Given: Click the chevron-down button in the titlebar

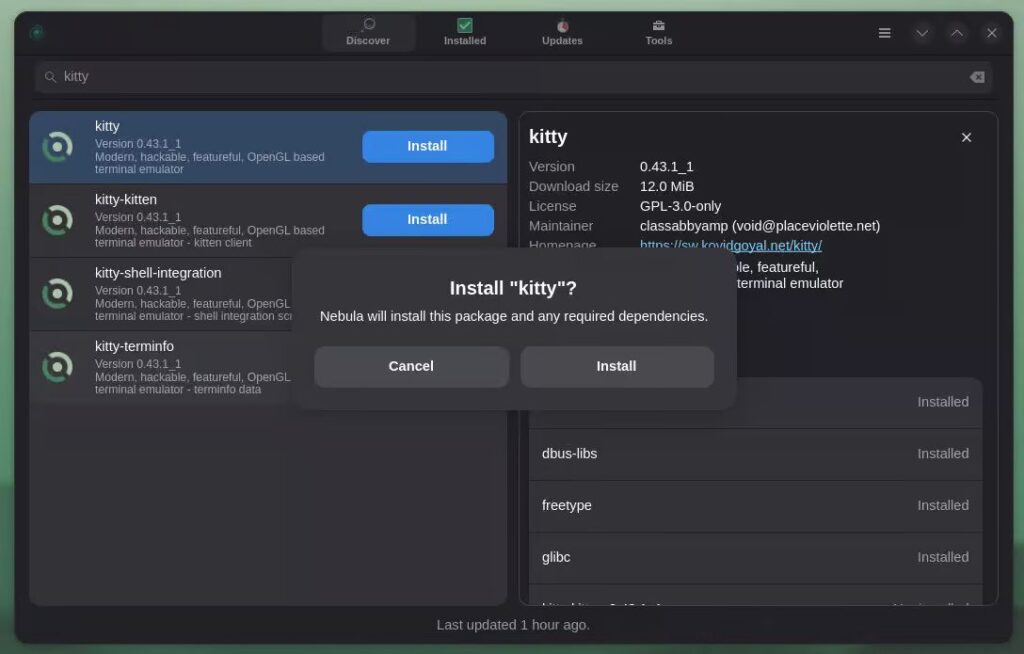Looking at the screenshot, I should pyautogui.click(x=922, y=32).
